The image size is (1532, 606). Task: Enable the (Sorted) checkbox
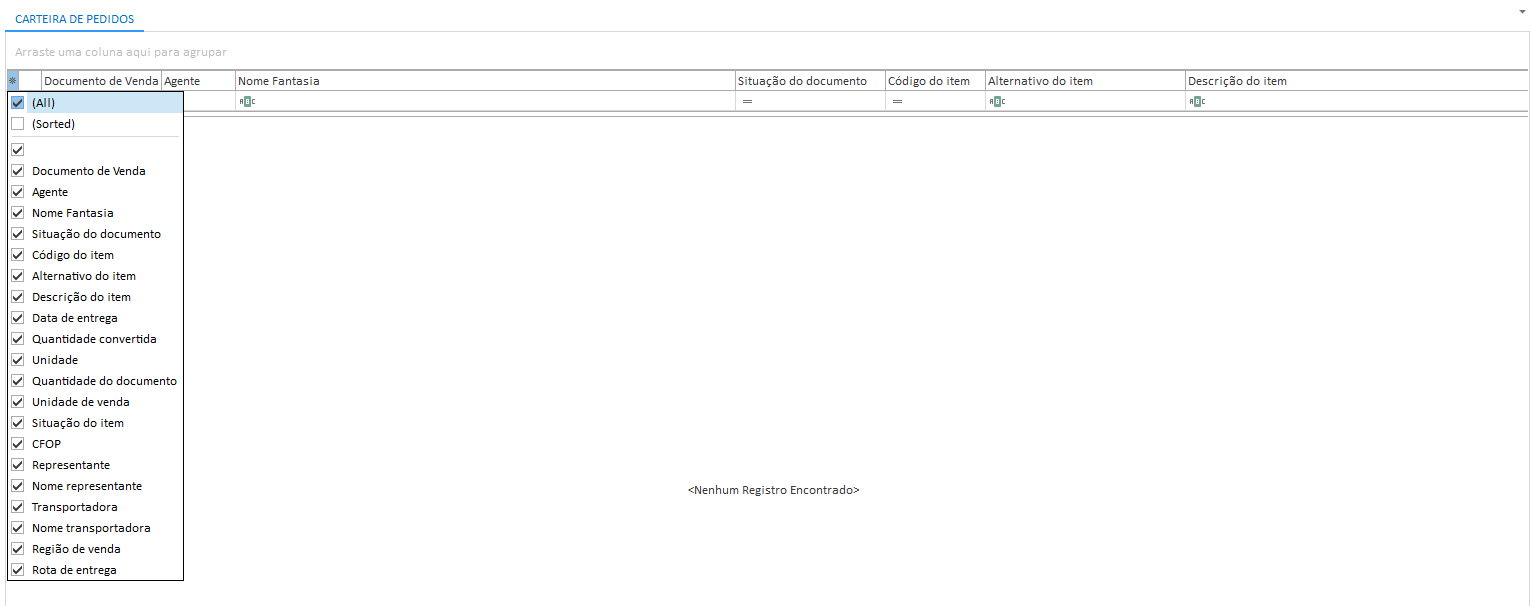click(17, 124)
